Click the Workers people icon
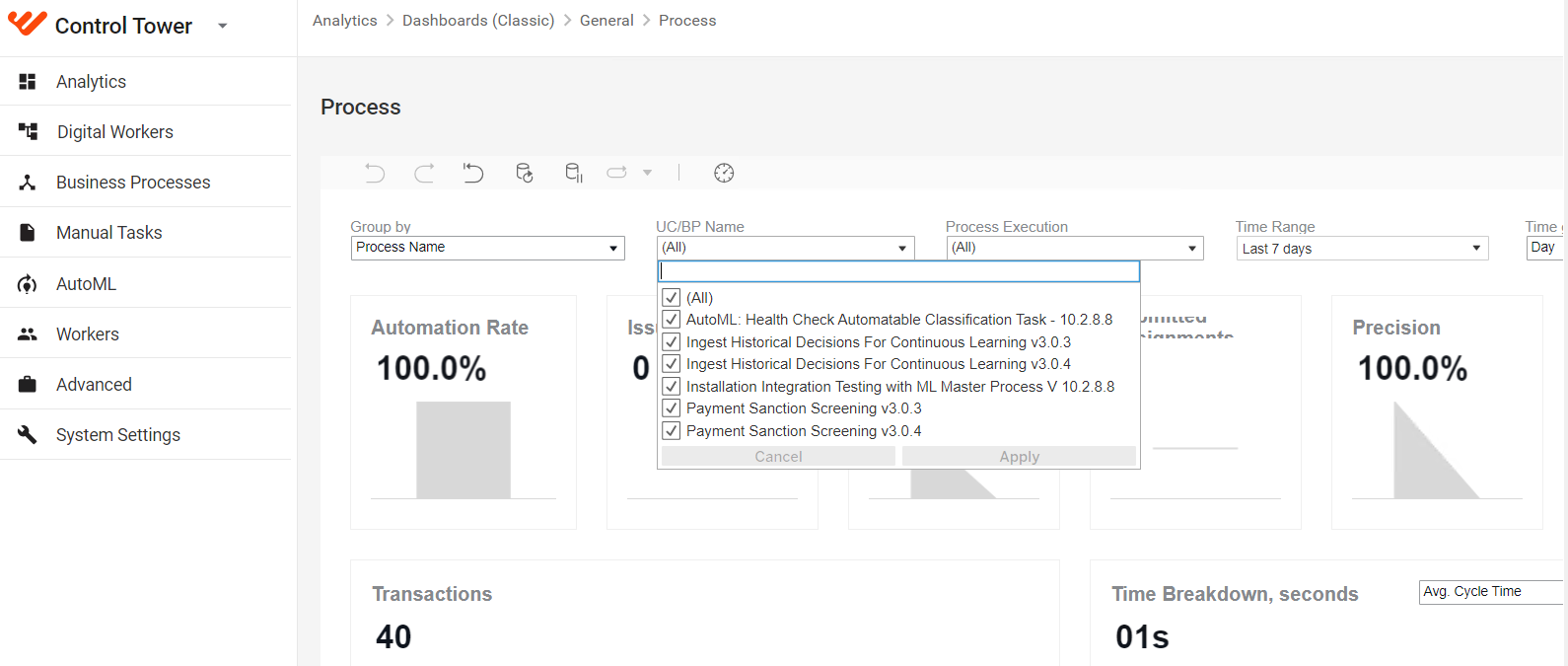 coord(28,334)
